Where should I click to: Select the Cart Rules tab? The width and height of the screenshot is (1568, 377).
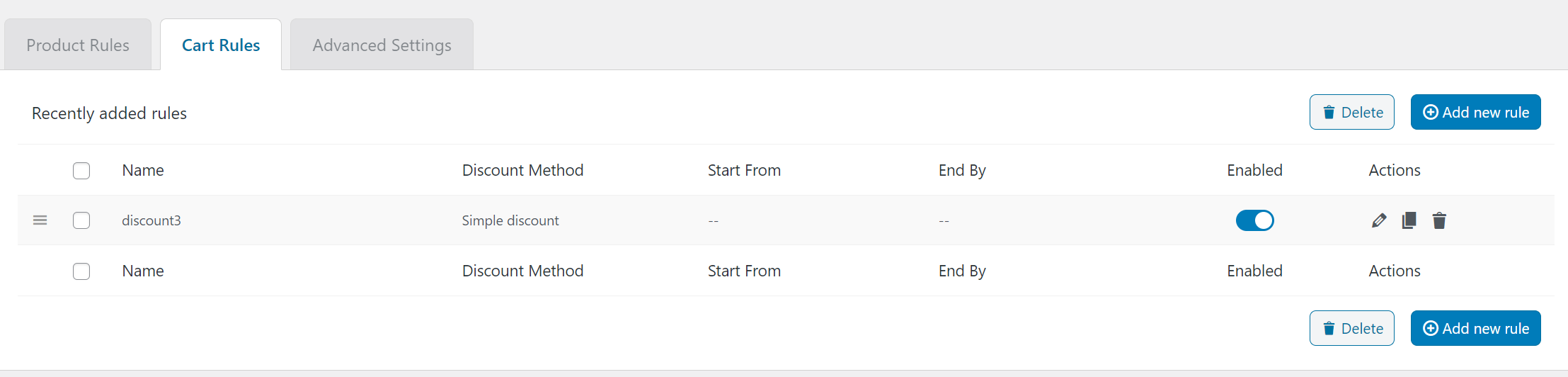click(221, 45)
